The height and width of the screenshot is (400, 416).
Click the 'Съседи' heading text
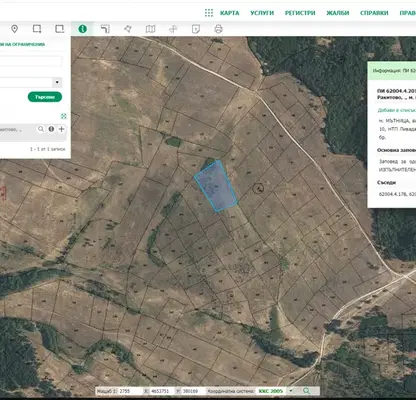tap(386, 182)
